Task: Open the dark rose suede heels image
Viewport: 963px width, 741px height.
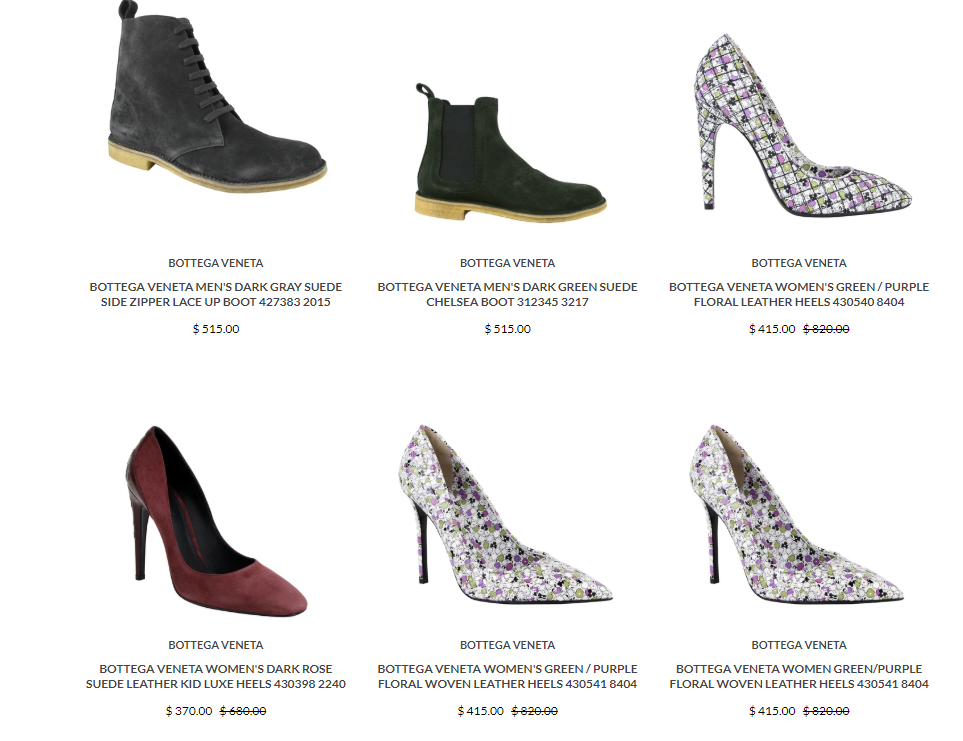Action: coord(216,521)
